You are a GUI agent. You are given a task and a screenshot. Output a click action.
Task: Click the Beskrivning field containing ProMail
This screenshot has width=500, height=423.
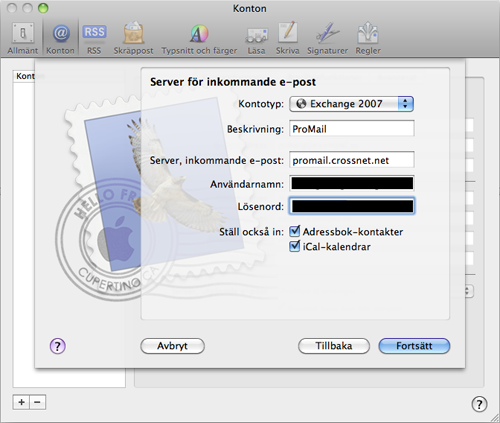[x=352, y=129]
